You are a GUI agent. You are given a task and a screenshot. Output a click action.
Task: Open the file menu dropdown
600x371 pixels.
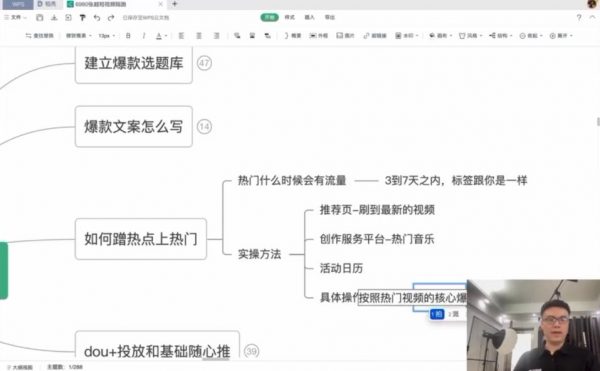click(x=15, y=18)
